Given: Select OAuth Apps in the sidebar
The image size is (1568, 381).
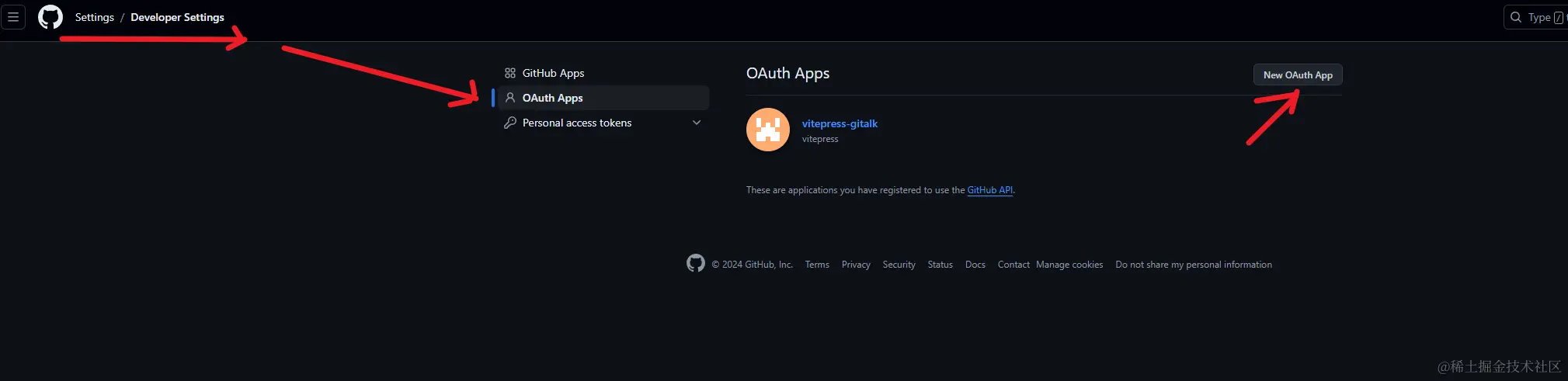Looking at the screenshot, I should click(x=552, y=98).
